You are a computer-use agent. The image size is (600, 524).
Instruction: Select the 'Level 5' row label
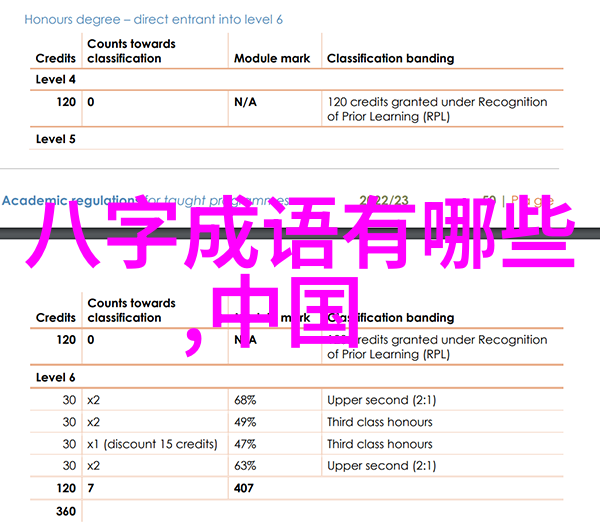(55, 139)
